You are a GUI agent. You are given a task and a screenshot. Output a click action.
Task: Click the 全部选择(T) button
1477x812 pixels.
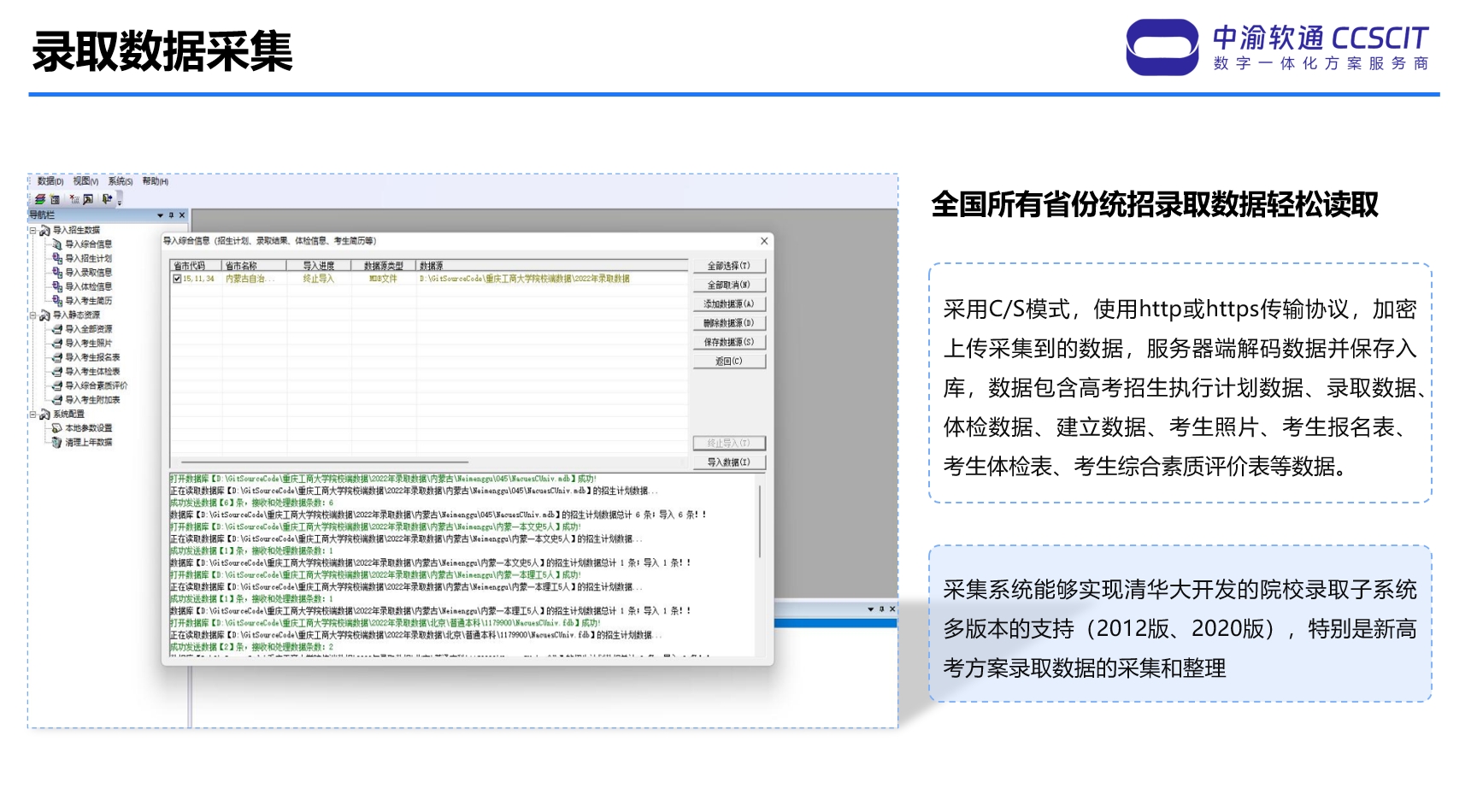pyautogui.click(x=729, y=266)
